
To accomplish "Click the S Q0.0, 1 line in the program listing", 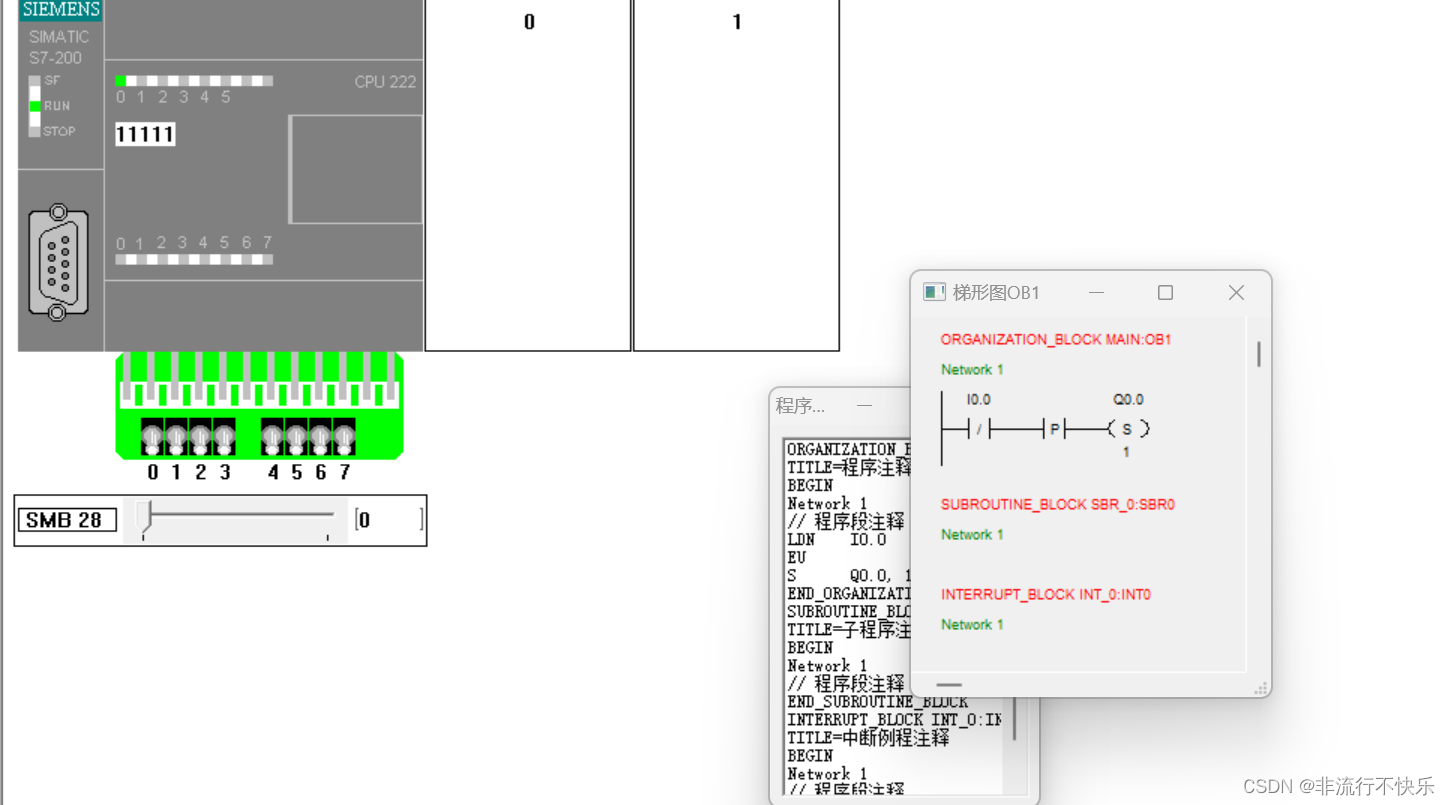I will pyautogui.click(x=849, y=576).
